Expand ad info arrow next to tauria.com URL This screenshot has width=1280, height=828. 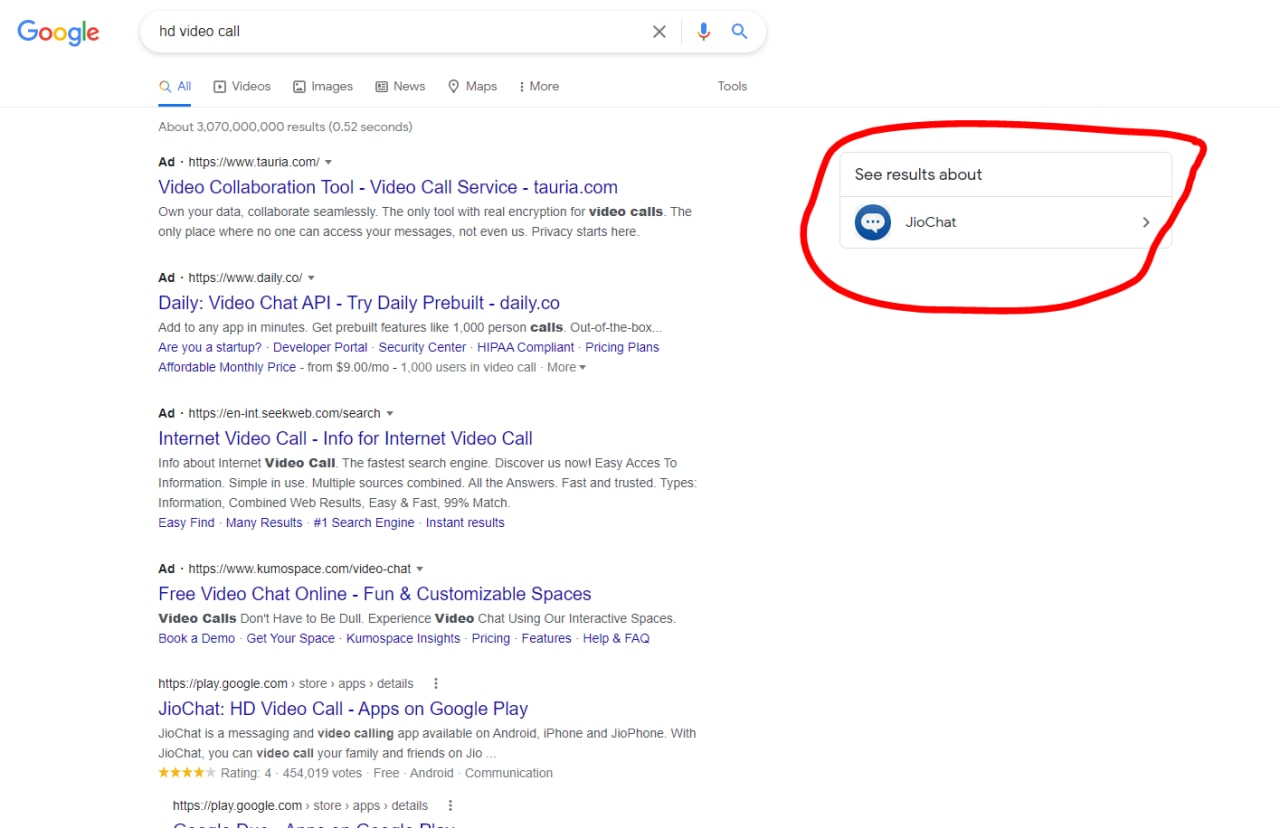pos(328,162)
